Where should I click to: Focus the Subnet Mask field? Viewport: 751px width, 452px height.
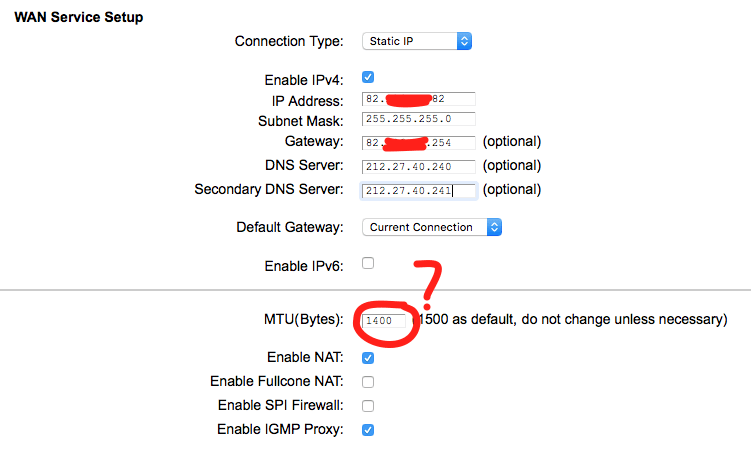[418, 119]
